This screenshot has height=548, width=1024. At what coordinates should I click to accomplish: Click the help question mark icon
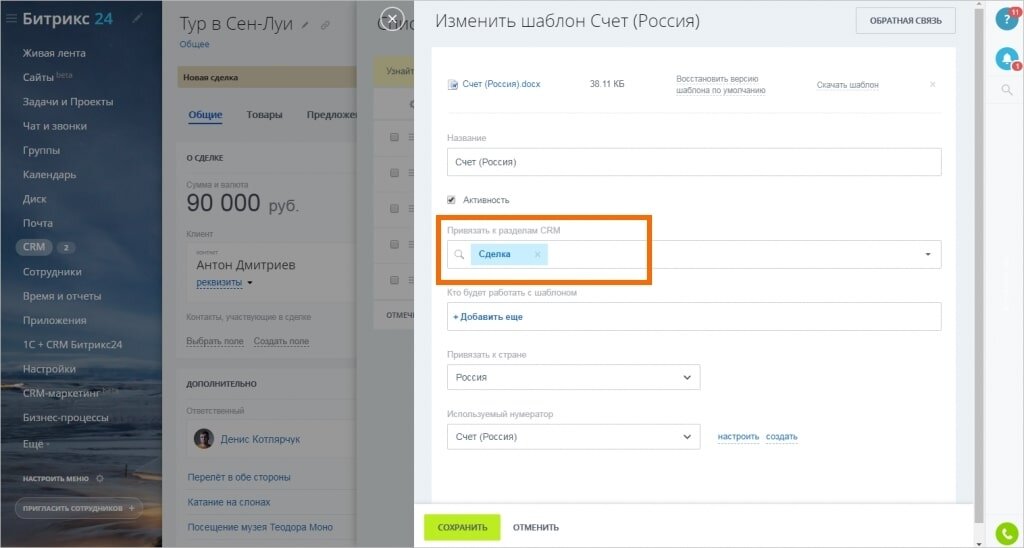[x=1006, y=19]
